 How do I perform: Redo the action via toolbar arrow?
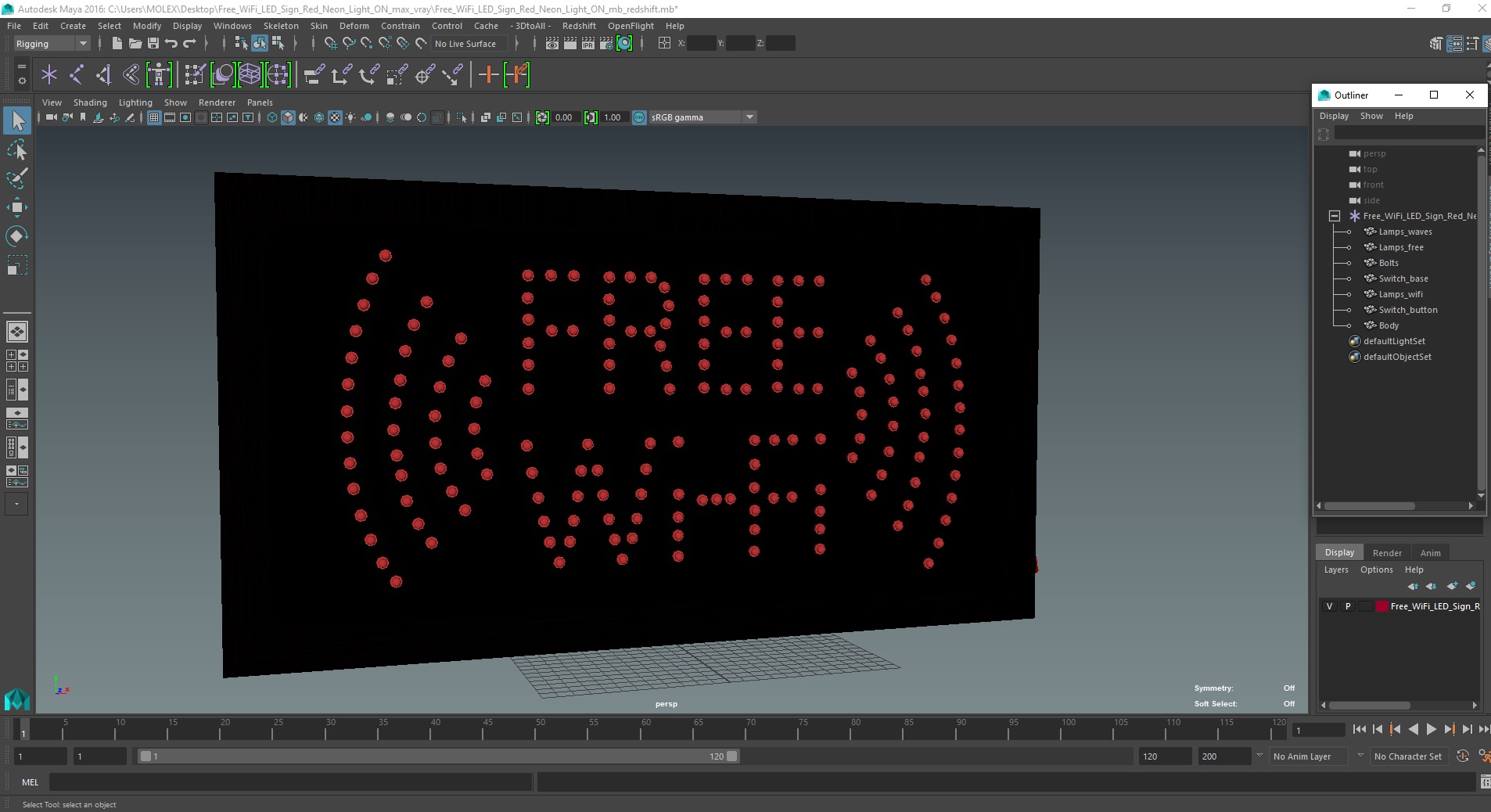189,44
